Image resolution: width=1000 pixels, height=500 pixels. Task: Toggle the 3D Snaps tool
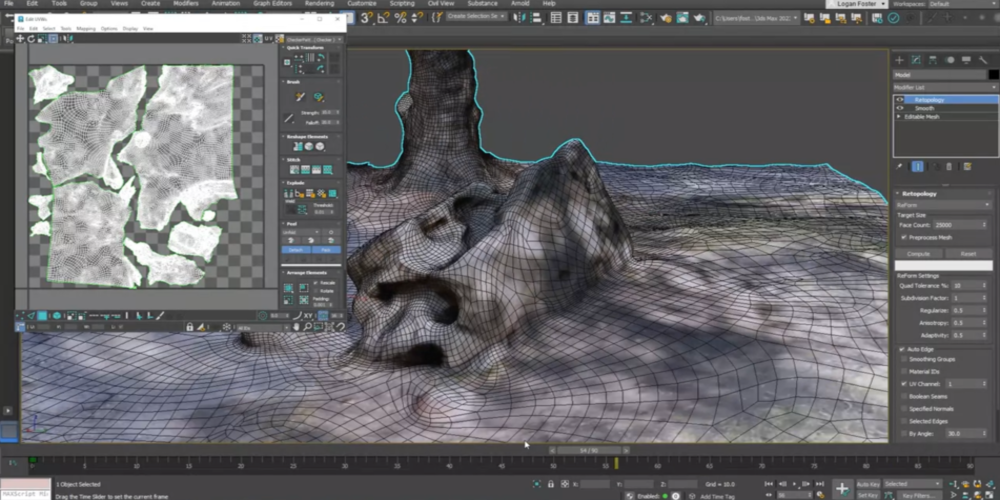click(367, 18)
